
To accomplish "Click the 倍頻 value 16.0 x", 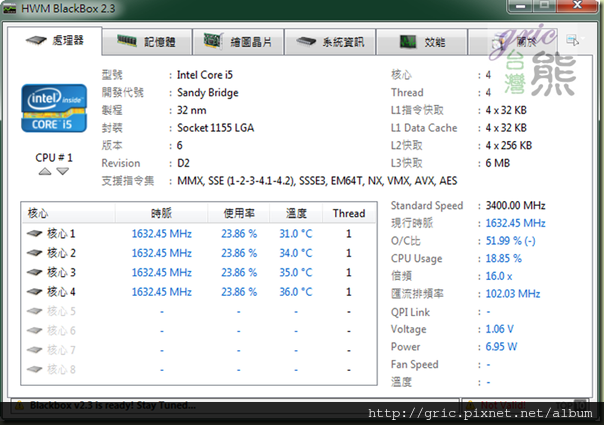I will point(499,276).
